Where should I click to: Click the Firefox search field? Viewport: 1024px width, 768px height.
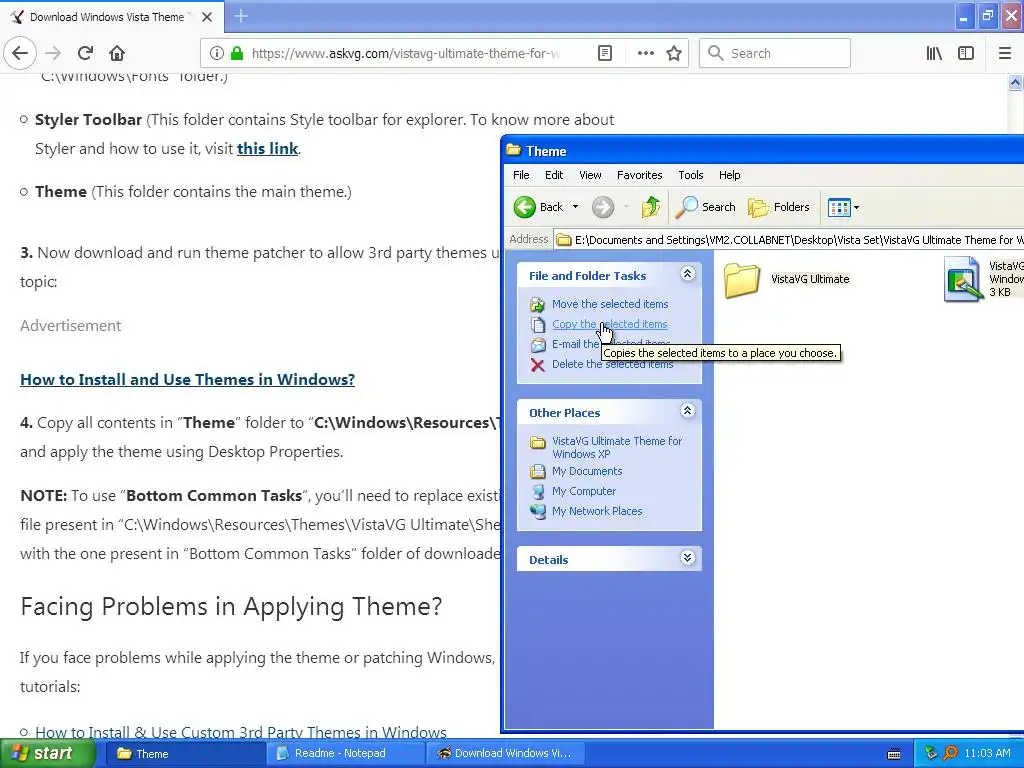click(775, 54)
